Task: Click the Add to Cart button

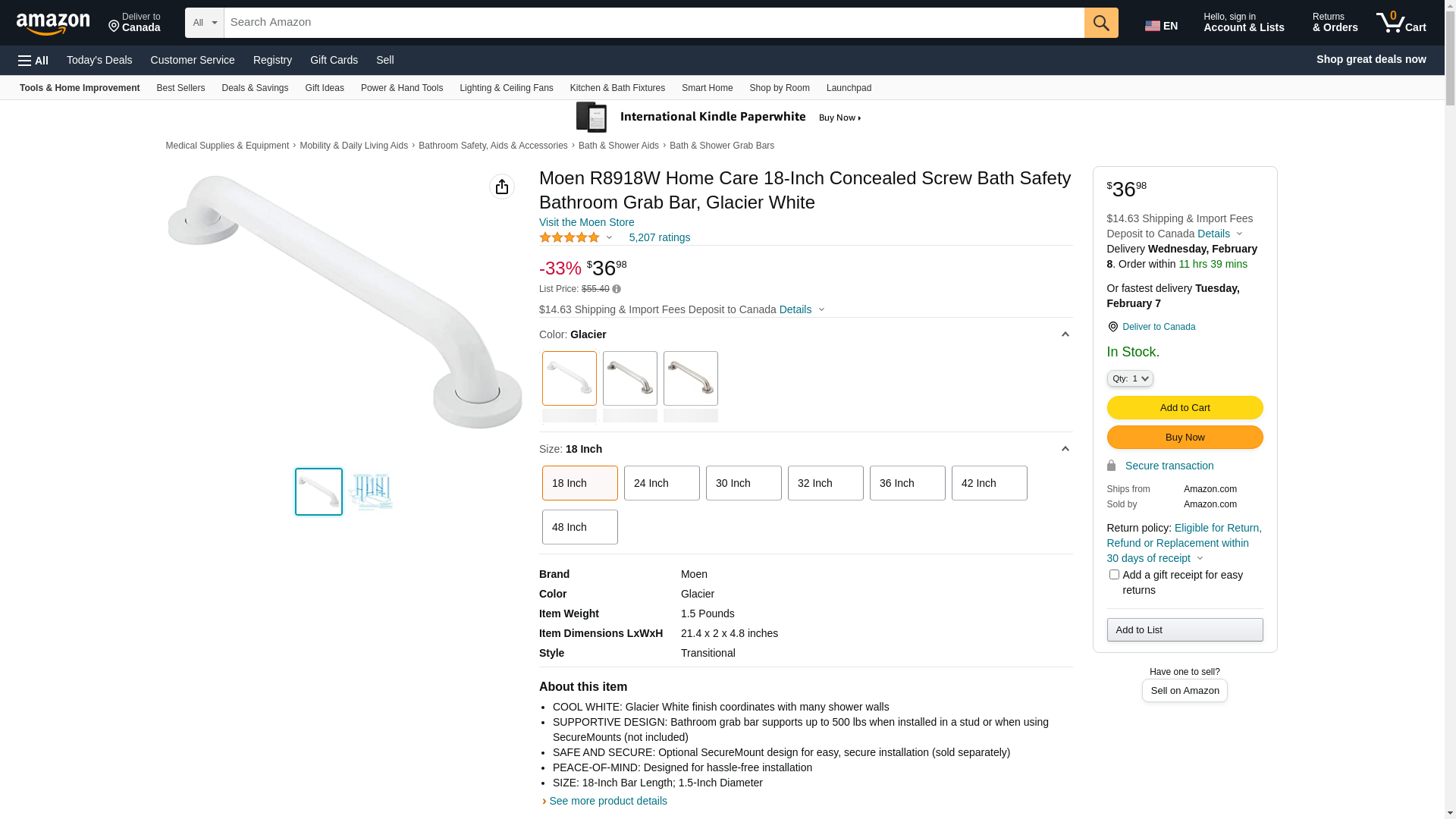Action: click(x=1185, y=408)
